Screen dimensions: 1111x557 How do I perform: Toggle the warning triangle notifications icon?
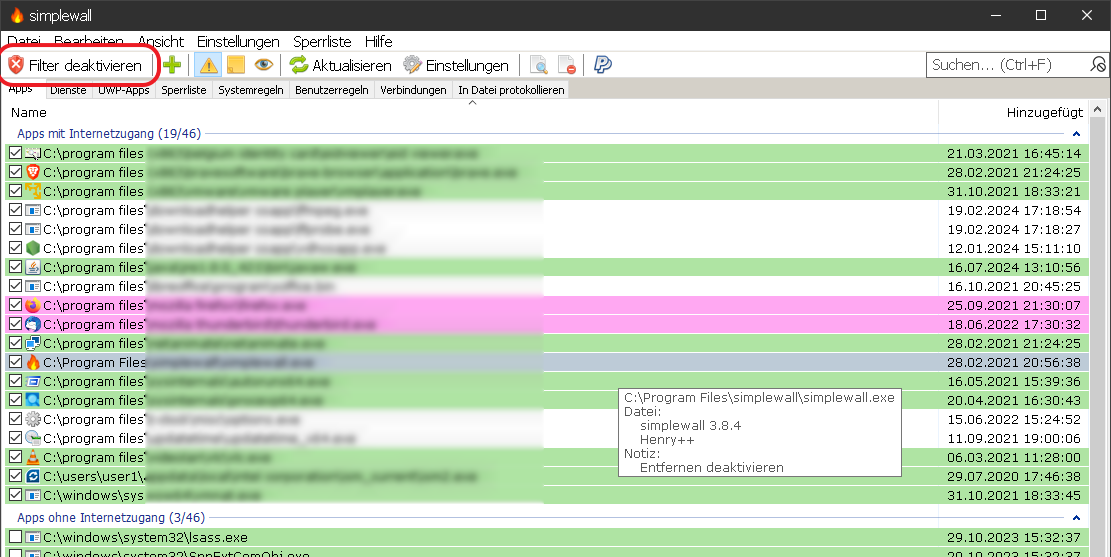pos(209,65)
